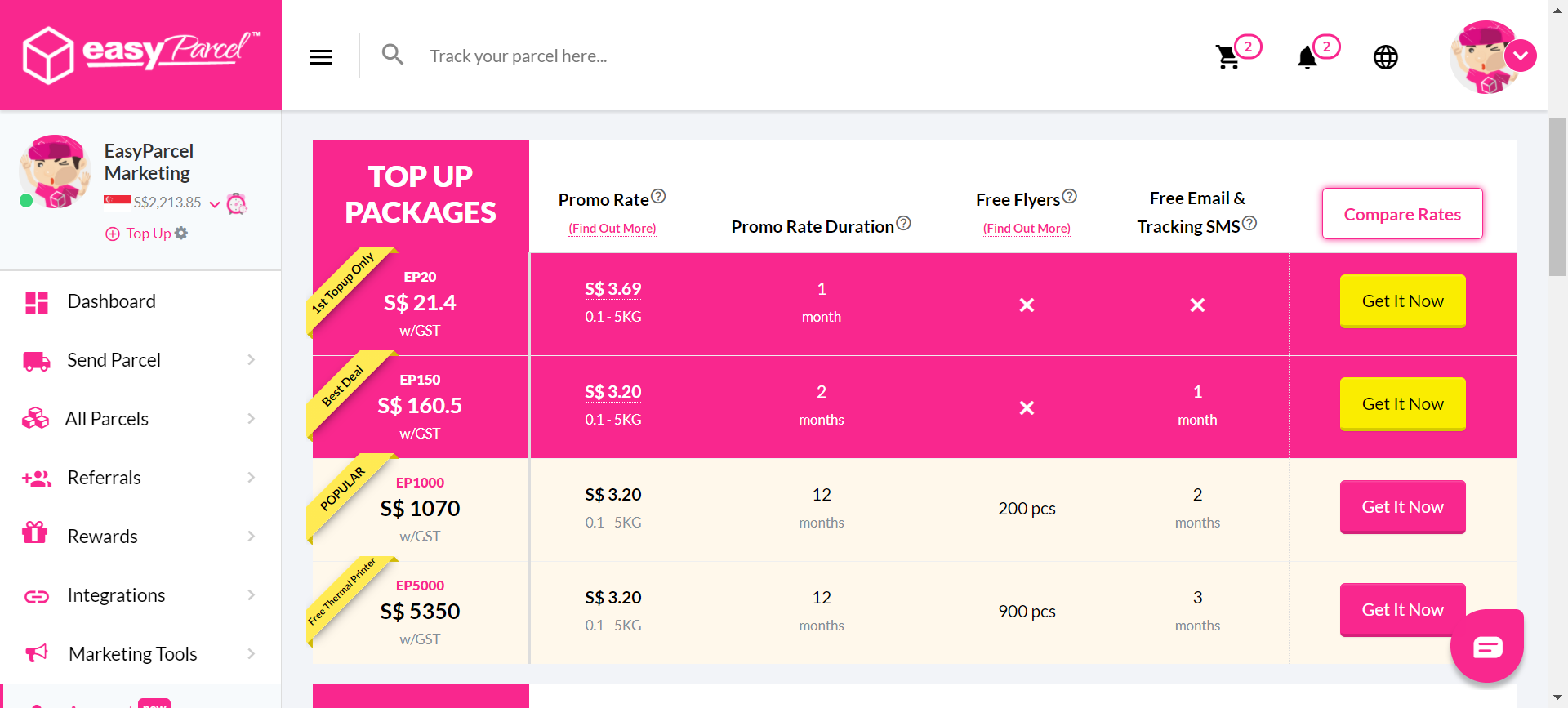Screen dimensions: 1568x708
Task: Click the page vertical scrollbar
Action: tap(1557, 197)
